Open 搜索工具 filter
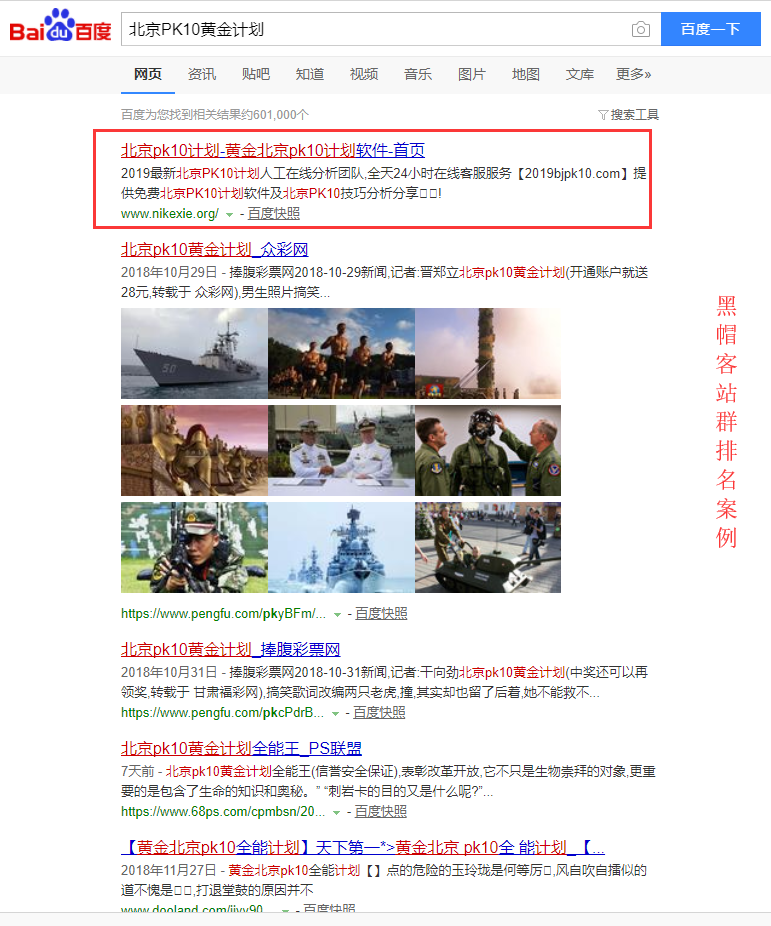 pyautogui.click(x=629, y=115)
